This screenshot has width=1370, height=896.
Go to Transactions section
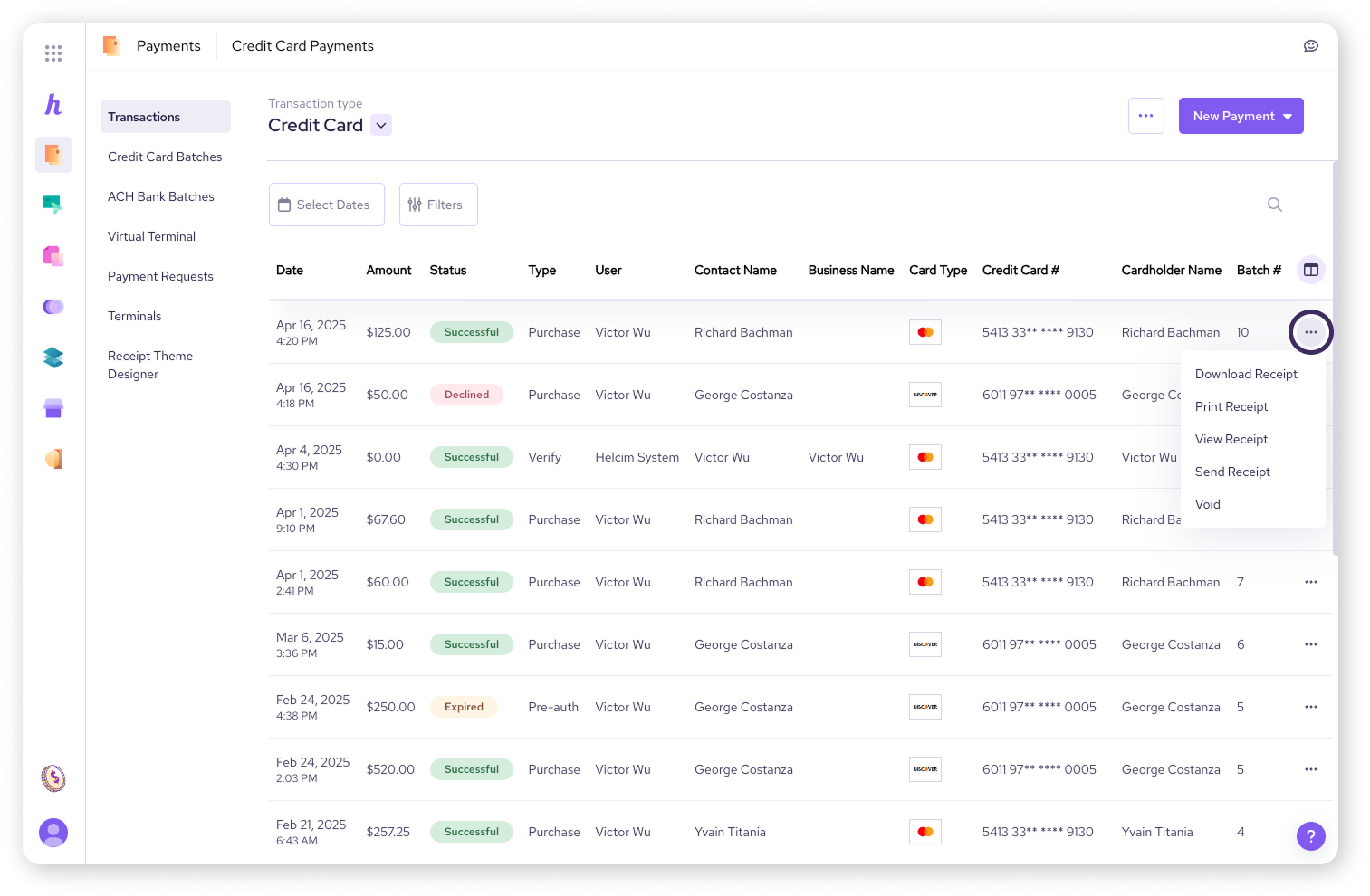pos(166,117)
